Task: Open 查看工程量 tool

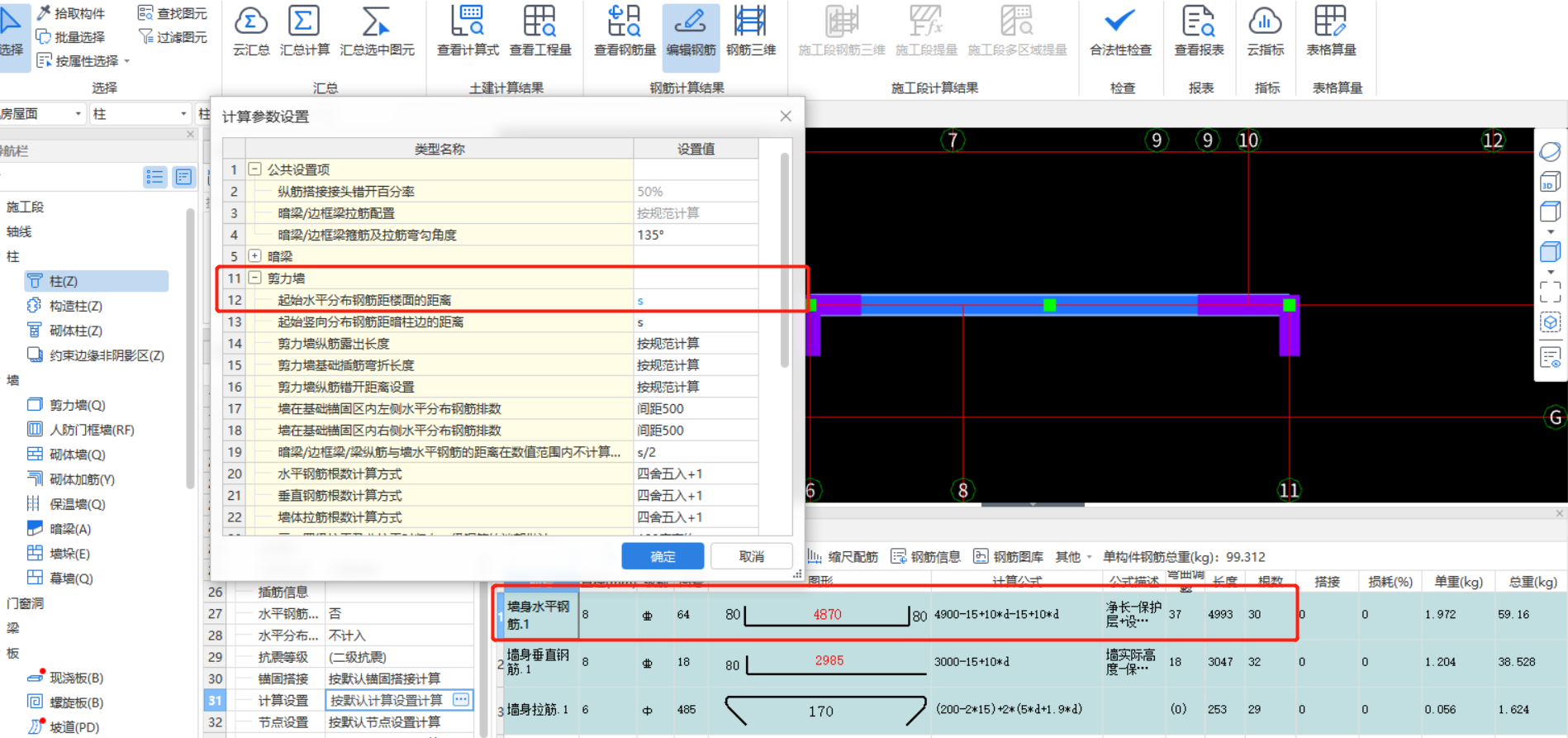Action: (540, 31)
